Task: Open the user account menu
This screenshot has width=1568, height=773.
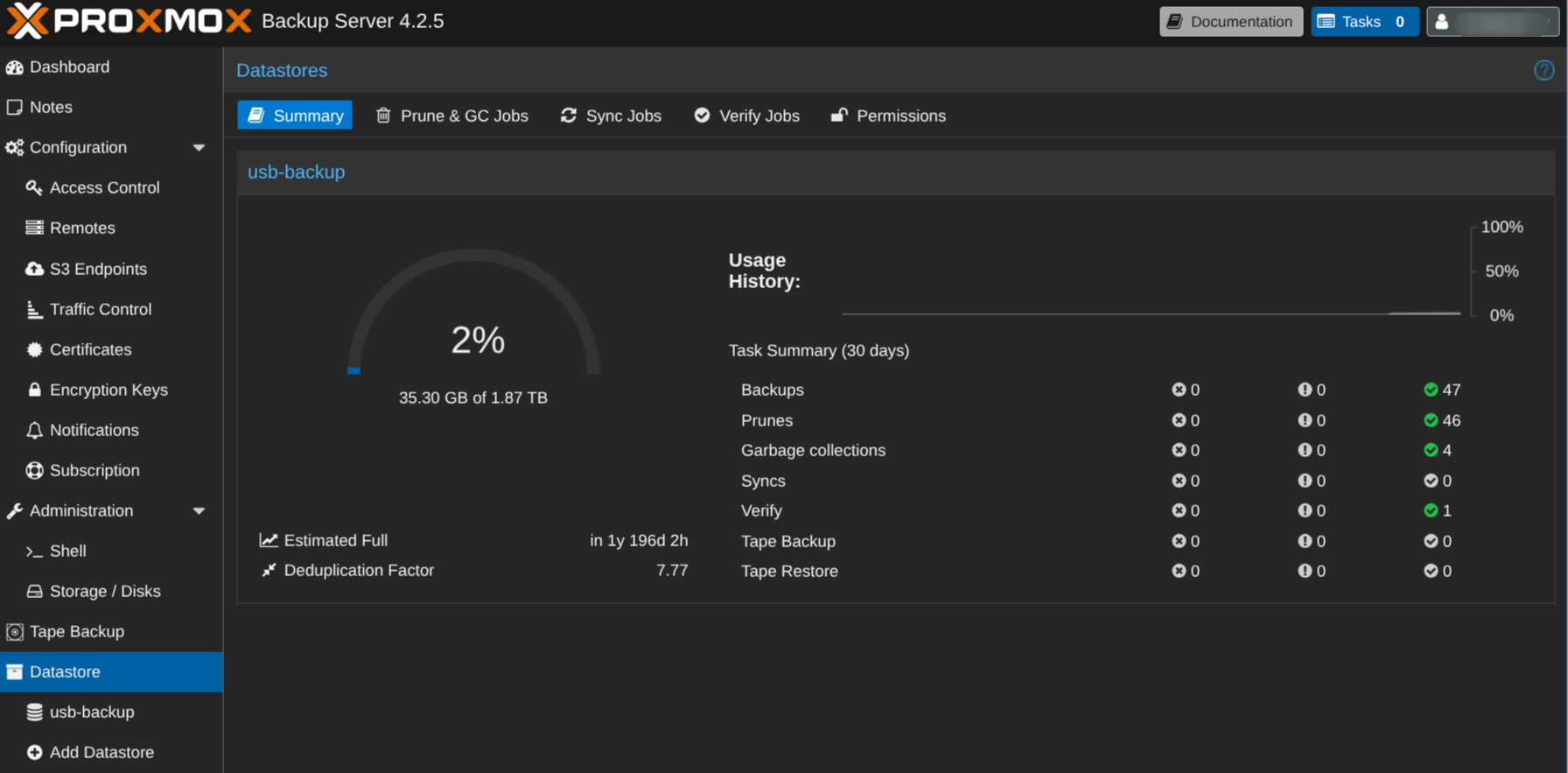Action: (x=1493, y=22)
